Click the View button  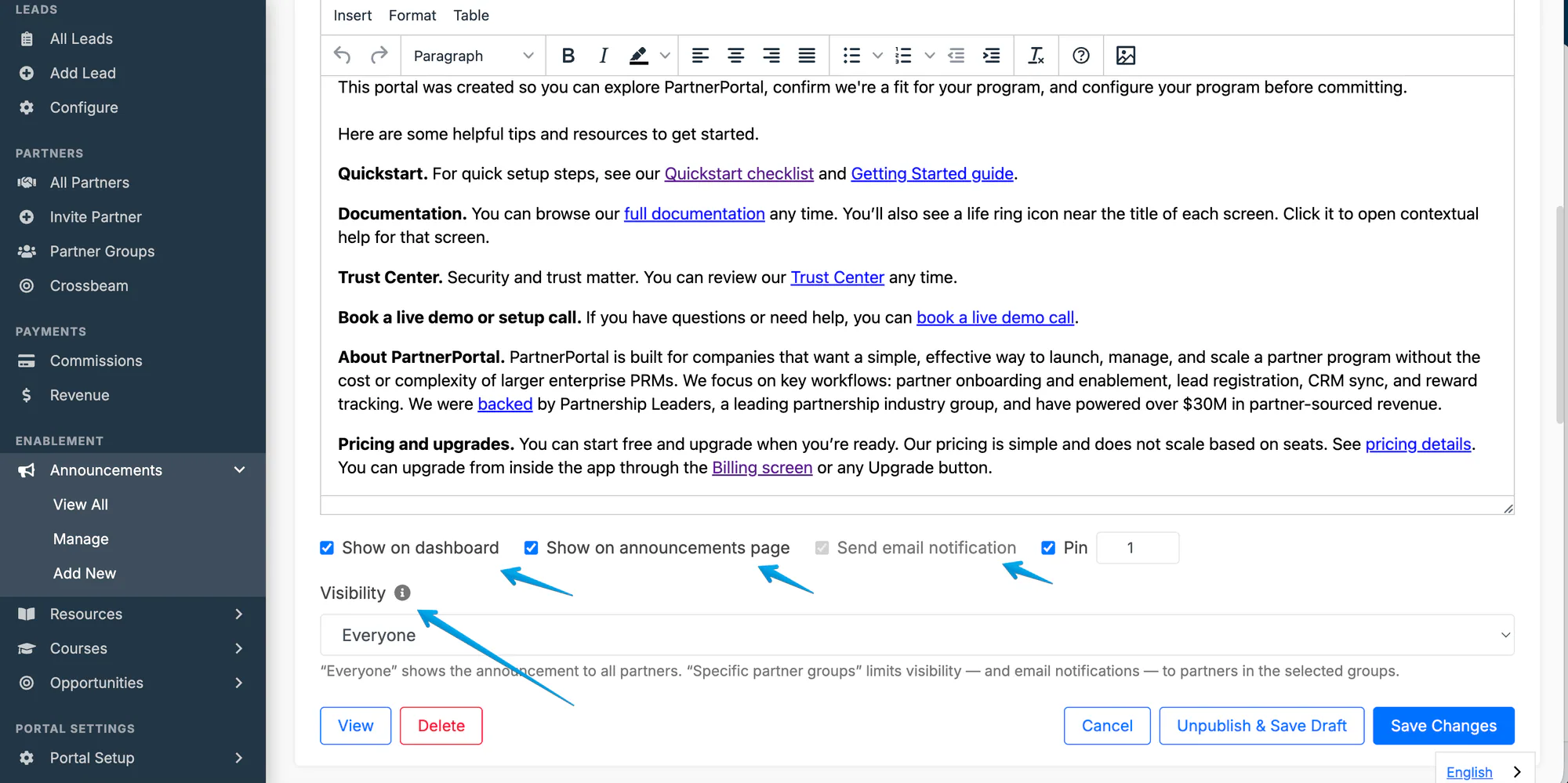pyautogui.click(x=355, y=726)
